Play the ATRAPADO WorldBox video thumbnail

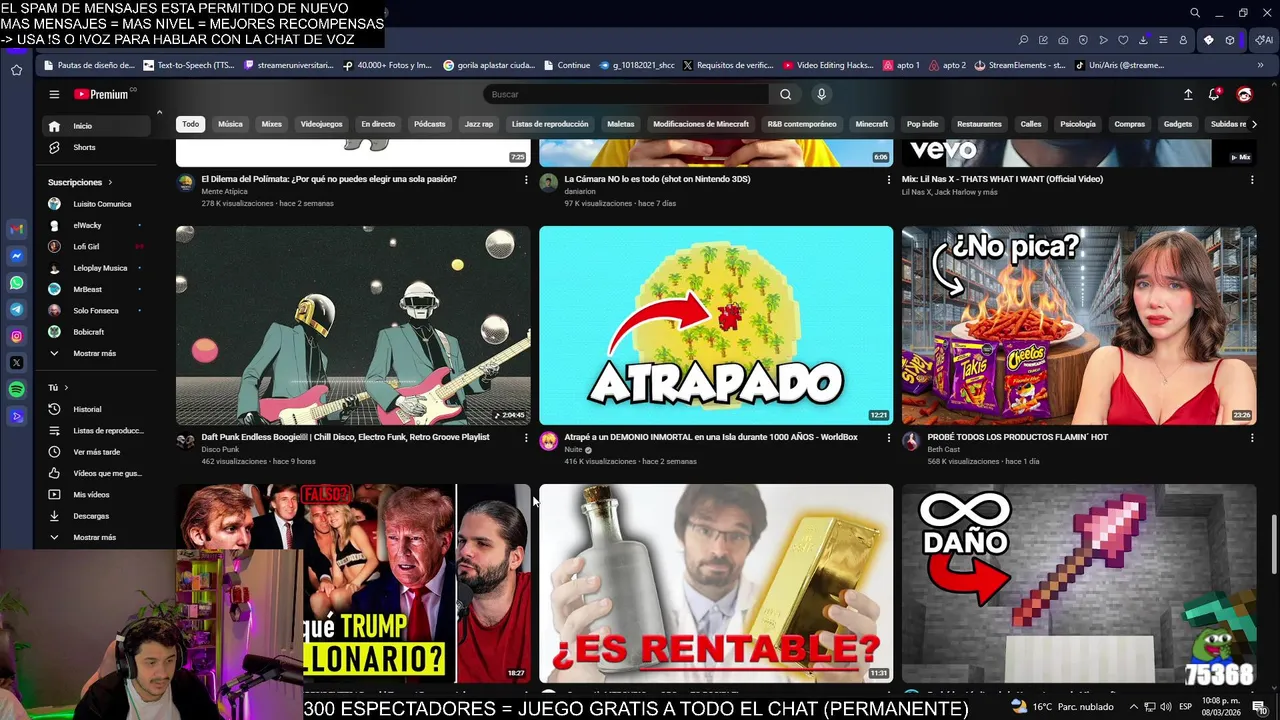click(x=716, y=325)
